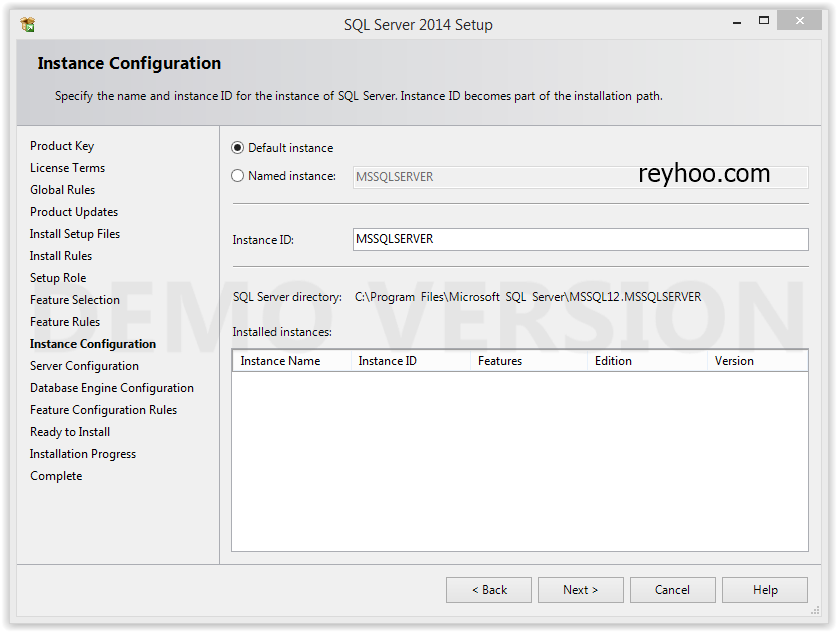Cancel the SQL Server setup
This screenshot has width=837, height=632.
pos(673,590)
